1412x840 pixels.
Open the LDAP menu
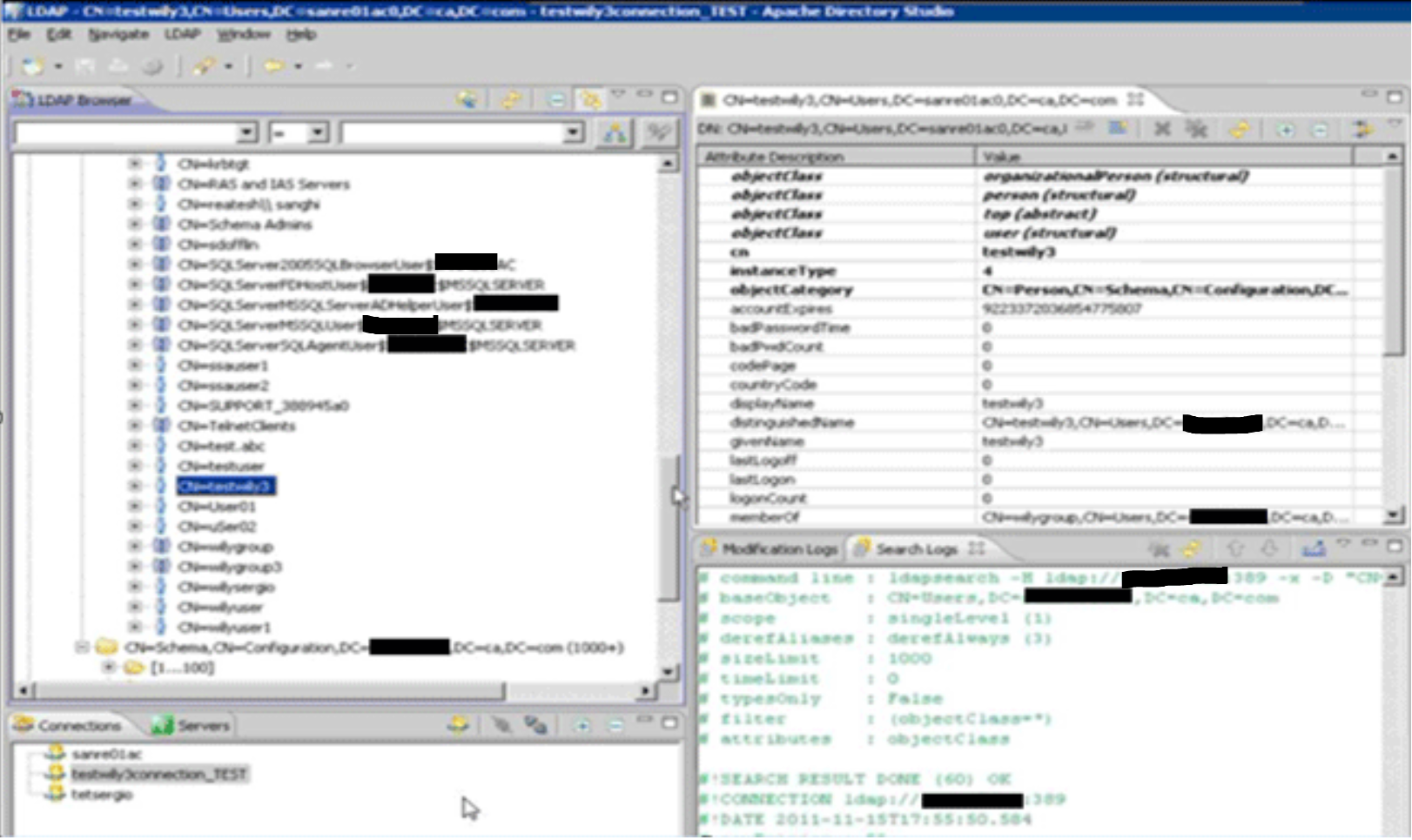183,34
